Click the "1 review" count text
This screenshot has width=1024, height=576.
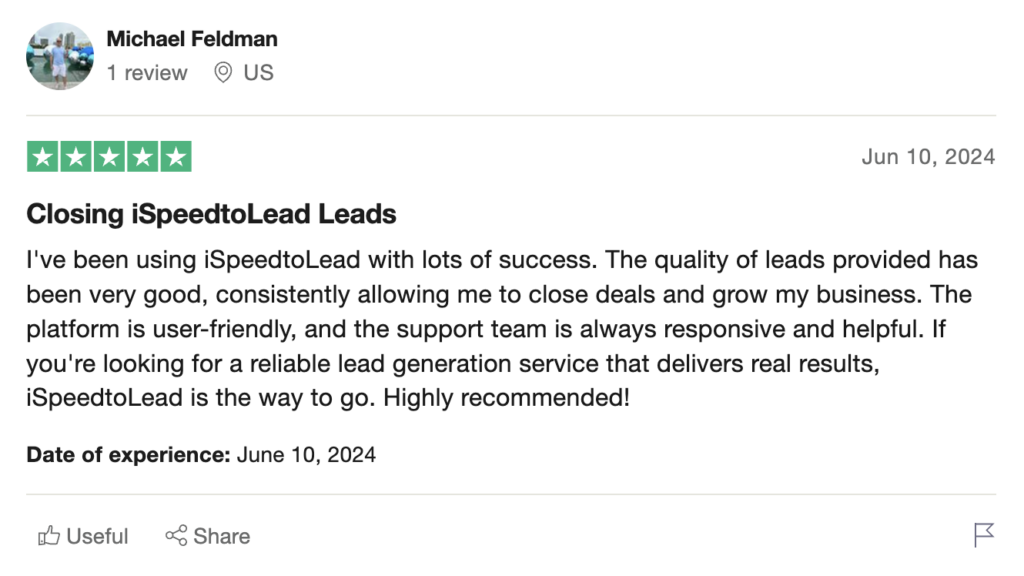pyautogui.click(x=147, y=73)
